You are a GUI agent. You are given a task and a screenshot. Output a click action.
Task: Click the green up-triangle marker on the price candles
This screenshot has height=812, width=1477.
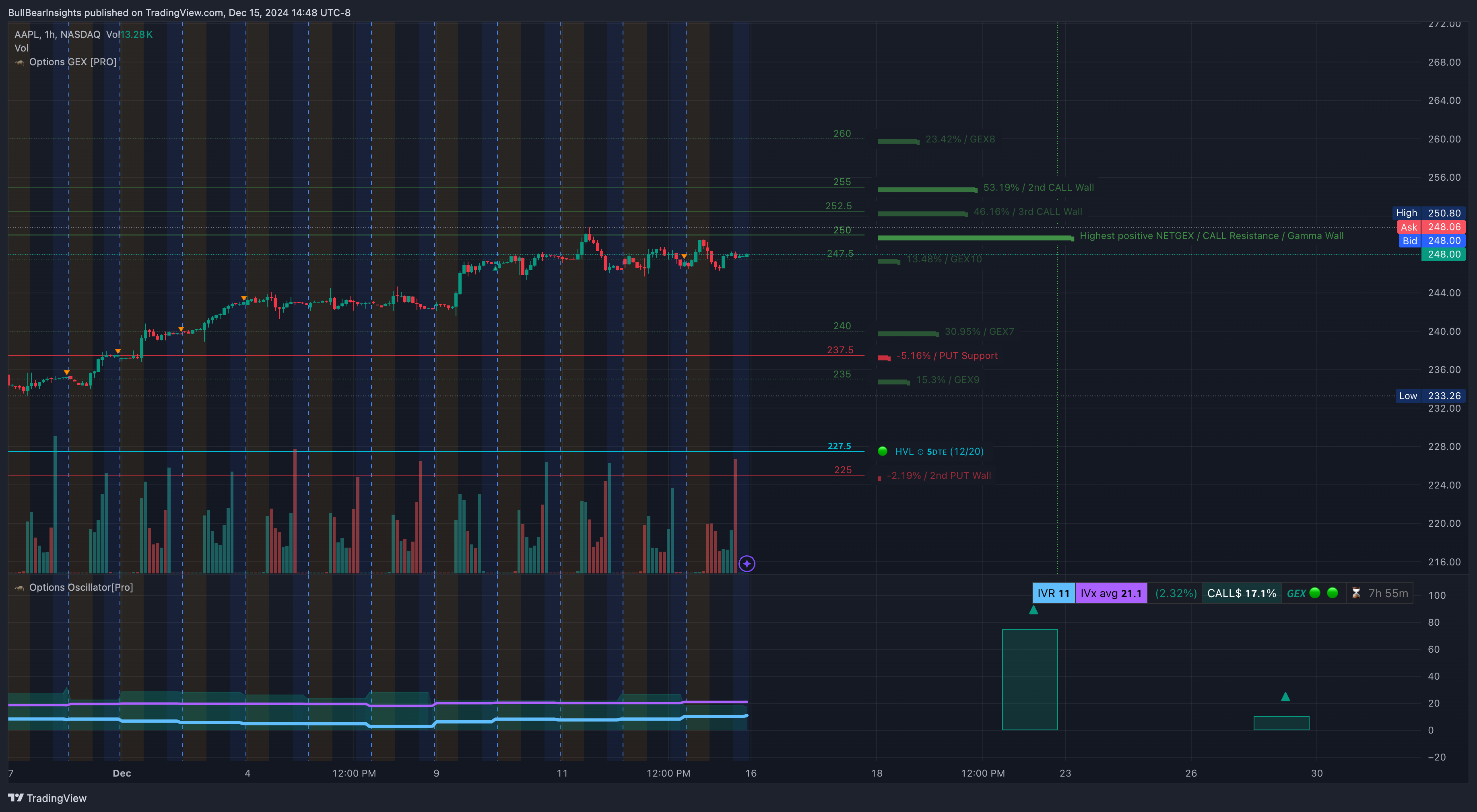click(x=496, y=268)
